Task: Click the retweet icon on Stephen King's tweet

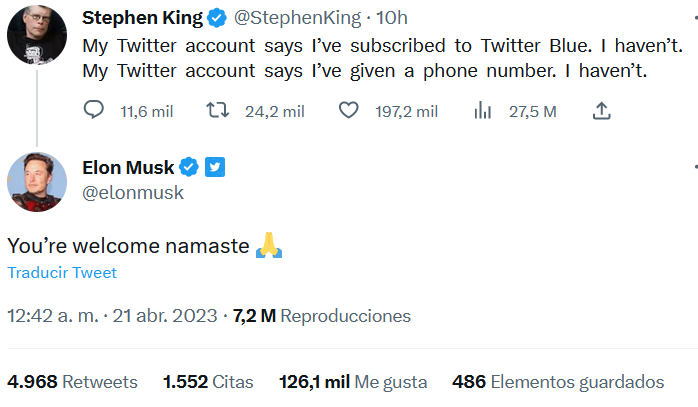Action: [x=216, y=111]
